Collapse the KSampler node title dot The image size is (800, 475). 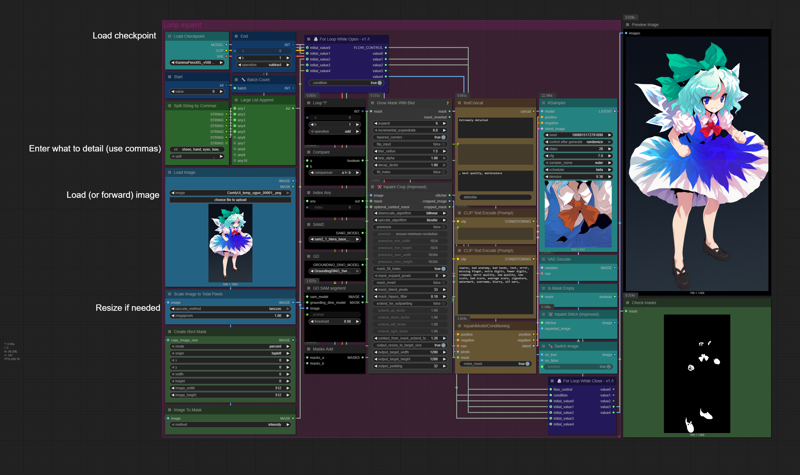click(543, 103)
